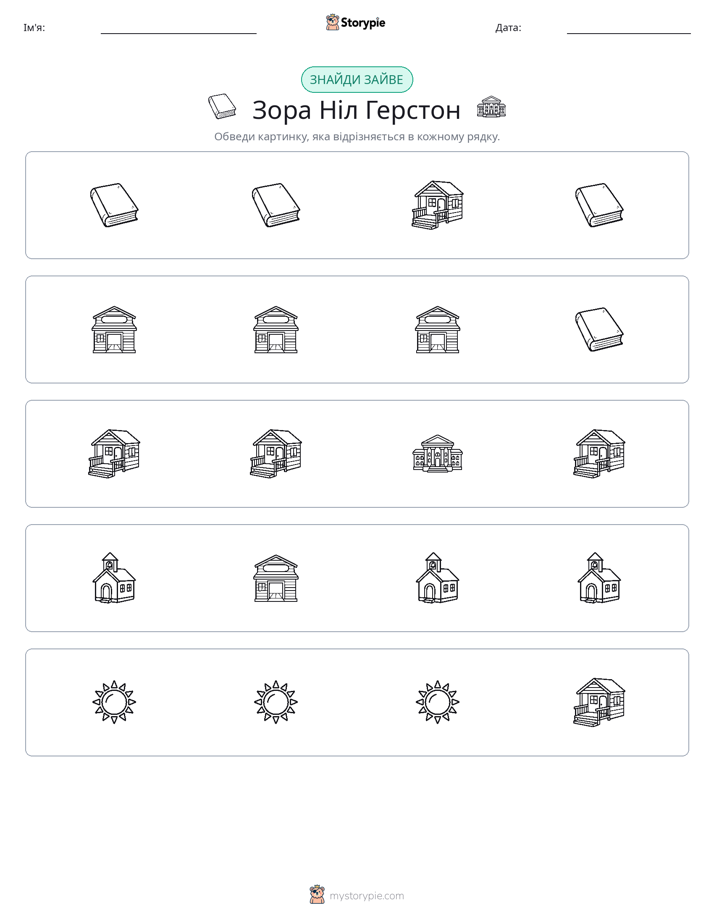Tap the first schoolhouse with bell tower
Image resolution: width=714 pixels, height=924 pixels.
[x=114, y=578]
